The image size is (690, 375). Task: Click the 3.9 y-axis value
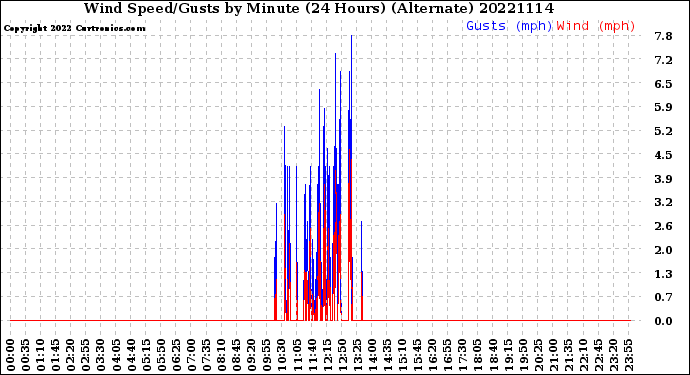664,179
